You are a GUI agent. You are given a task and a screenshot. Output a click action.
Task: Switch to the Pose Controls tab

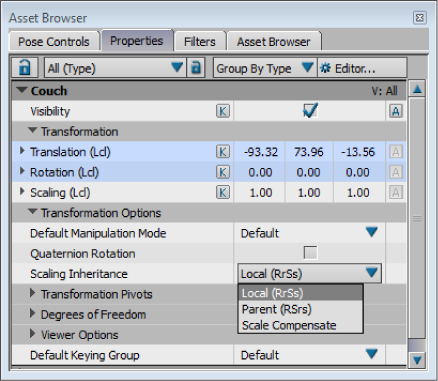click(x=54, y=42)
